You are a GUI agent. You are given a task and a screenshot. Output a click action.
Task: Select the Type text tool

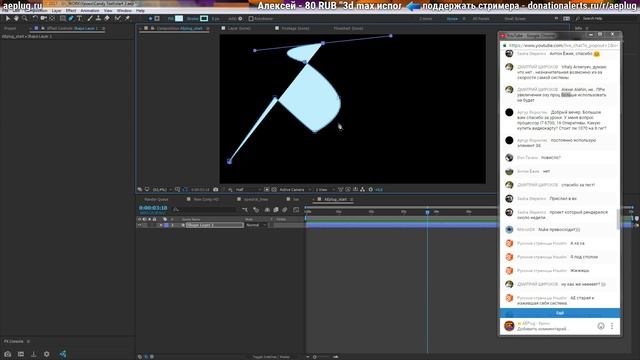coord(79,18)
